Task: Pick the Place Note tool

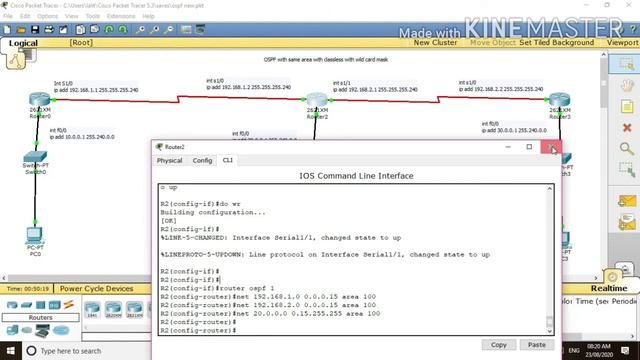Action: click(x=627, y=107)
